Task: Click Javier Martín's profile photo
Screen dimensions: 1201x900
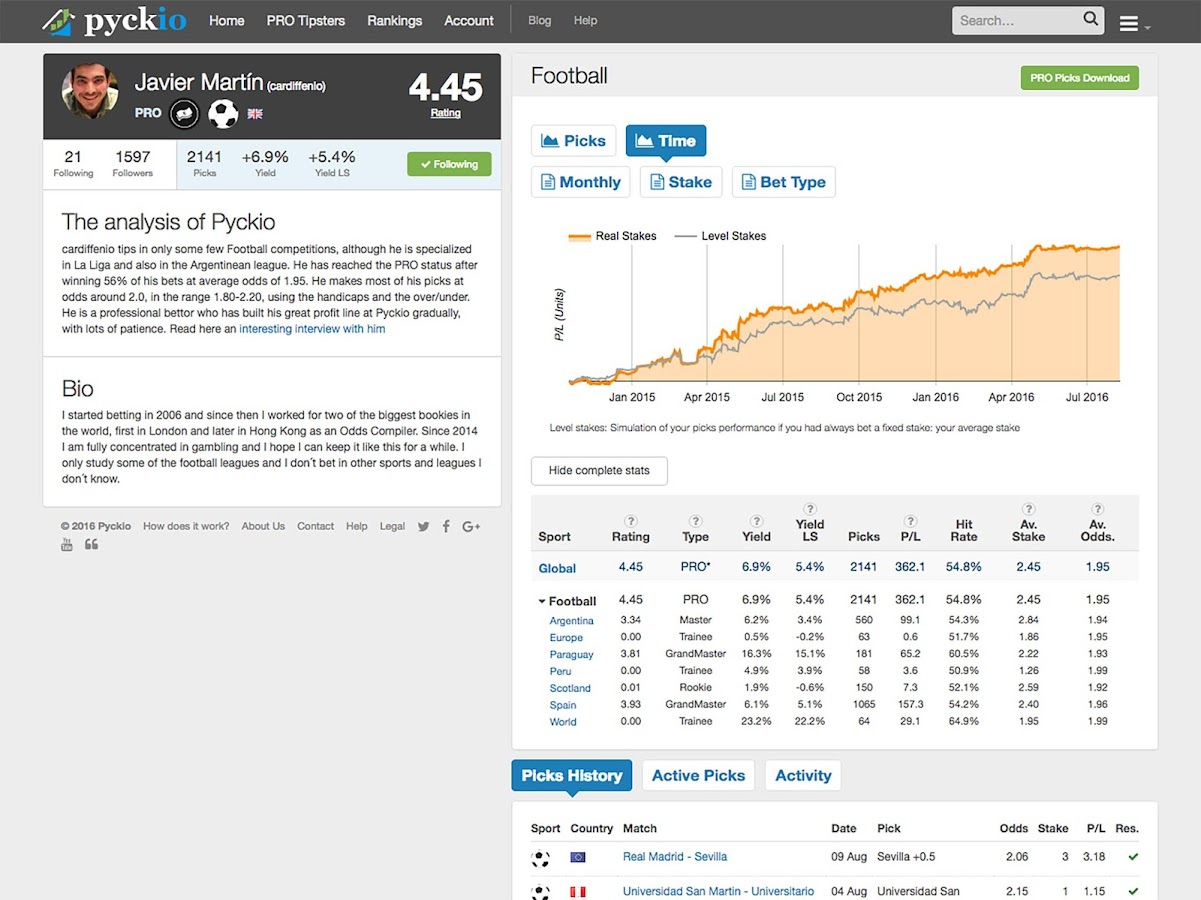Action: pyautogui.click(x=90, y=91)
